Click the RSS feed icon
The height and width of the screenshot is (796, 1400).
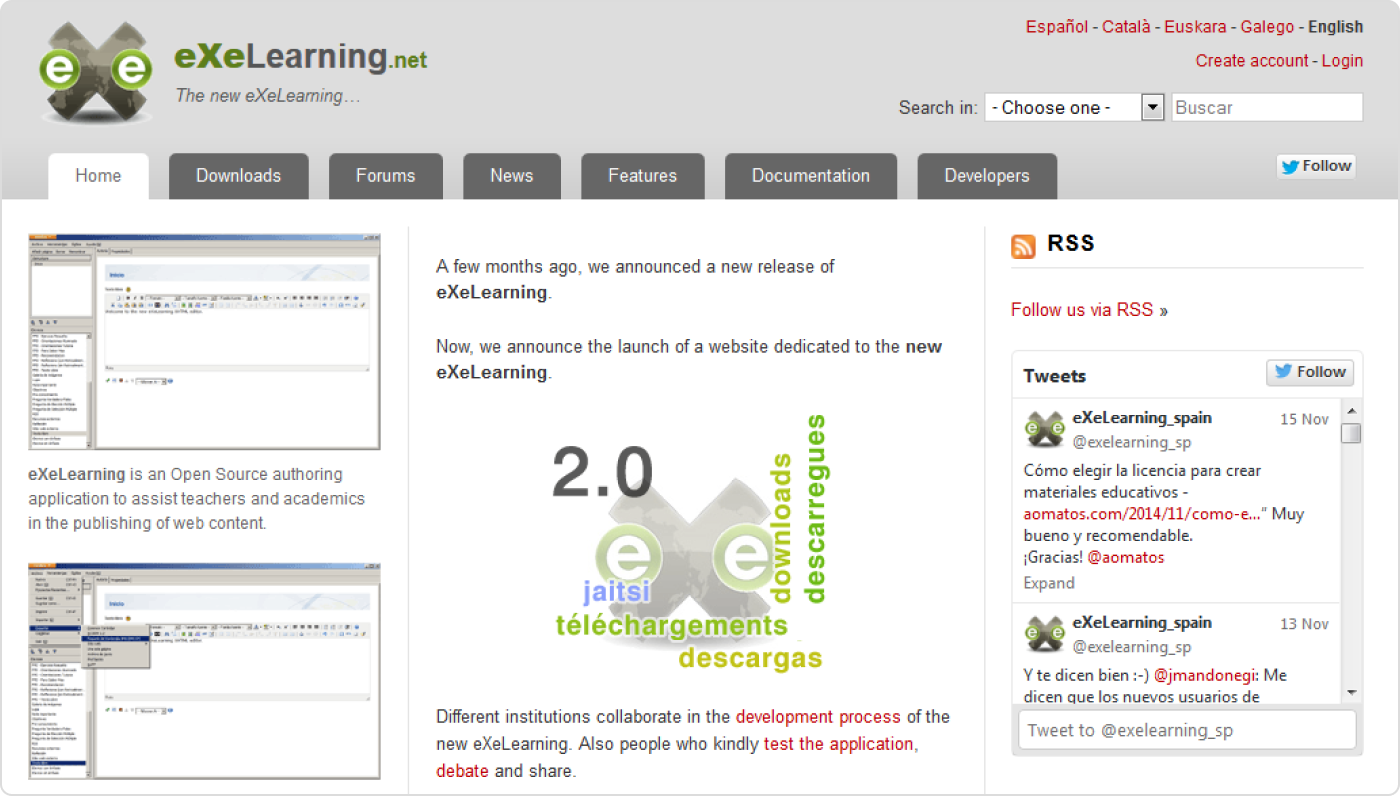pos(1023,244)
